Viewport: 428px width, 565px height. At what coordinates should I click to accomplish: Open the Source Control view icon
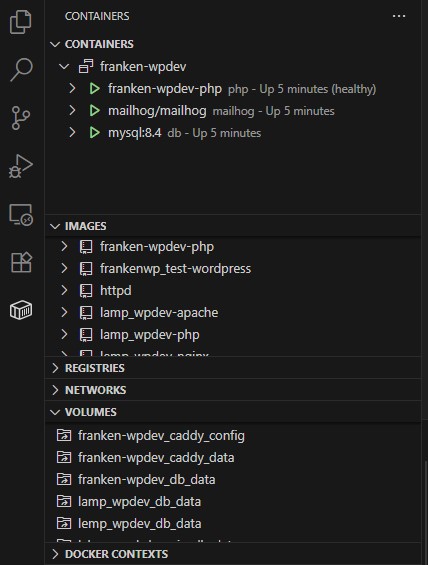click(x=21, y=118)
